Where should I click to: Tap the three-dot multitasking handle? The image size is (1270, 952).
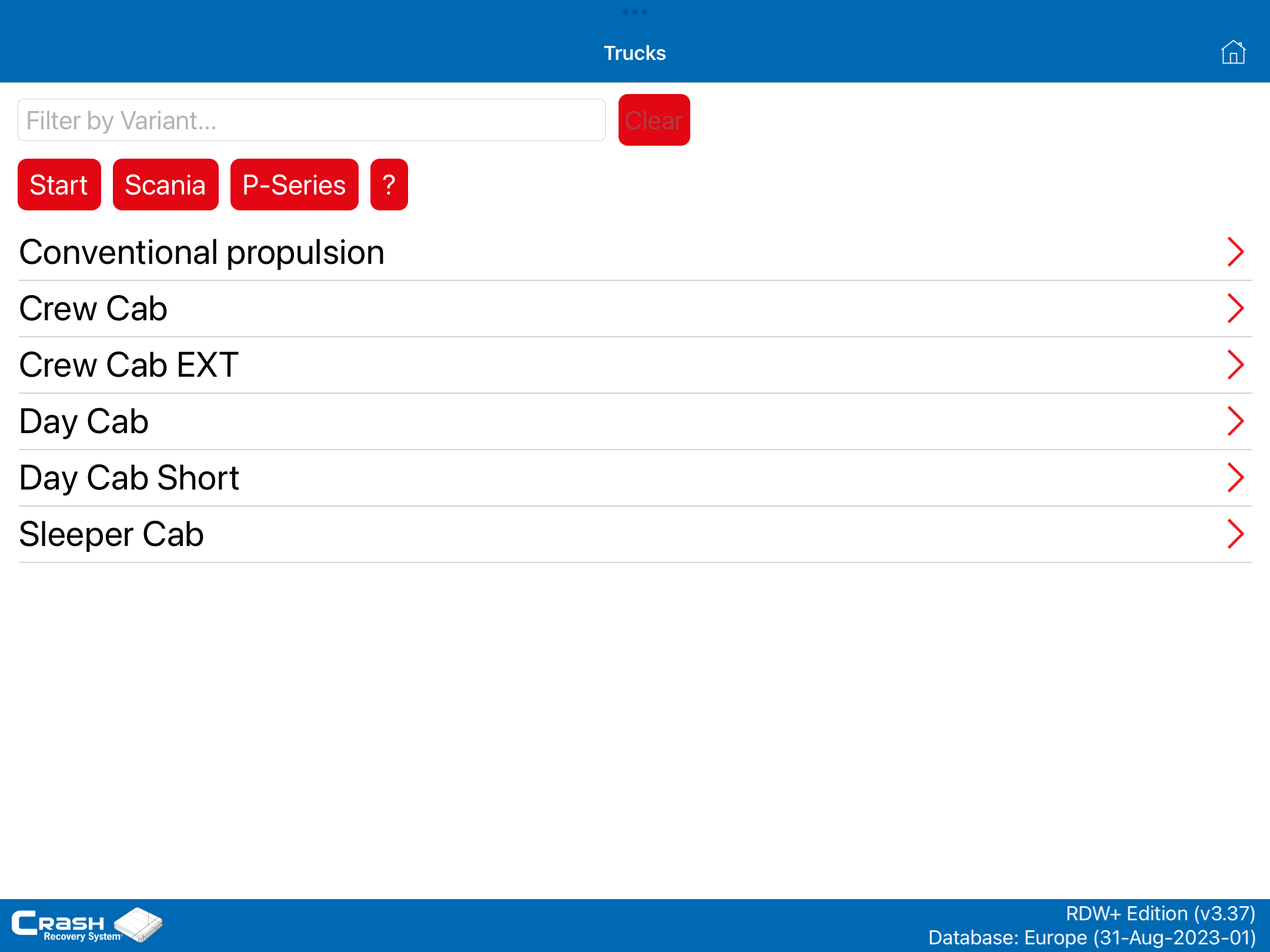634,12
